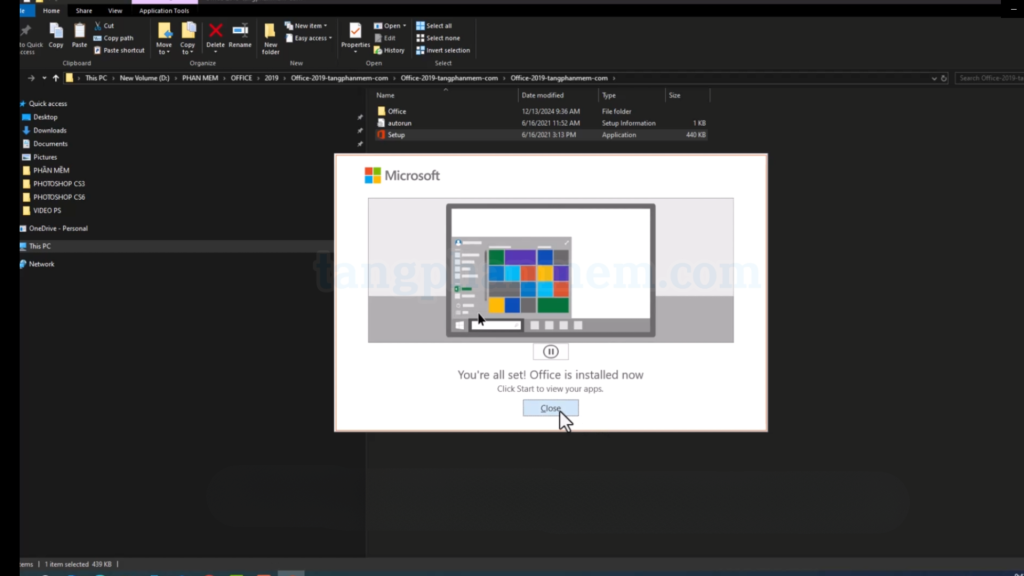Open Downloads in navigation pane

click(50, 130)
